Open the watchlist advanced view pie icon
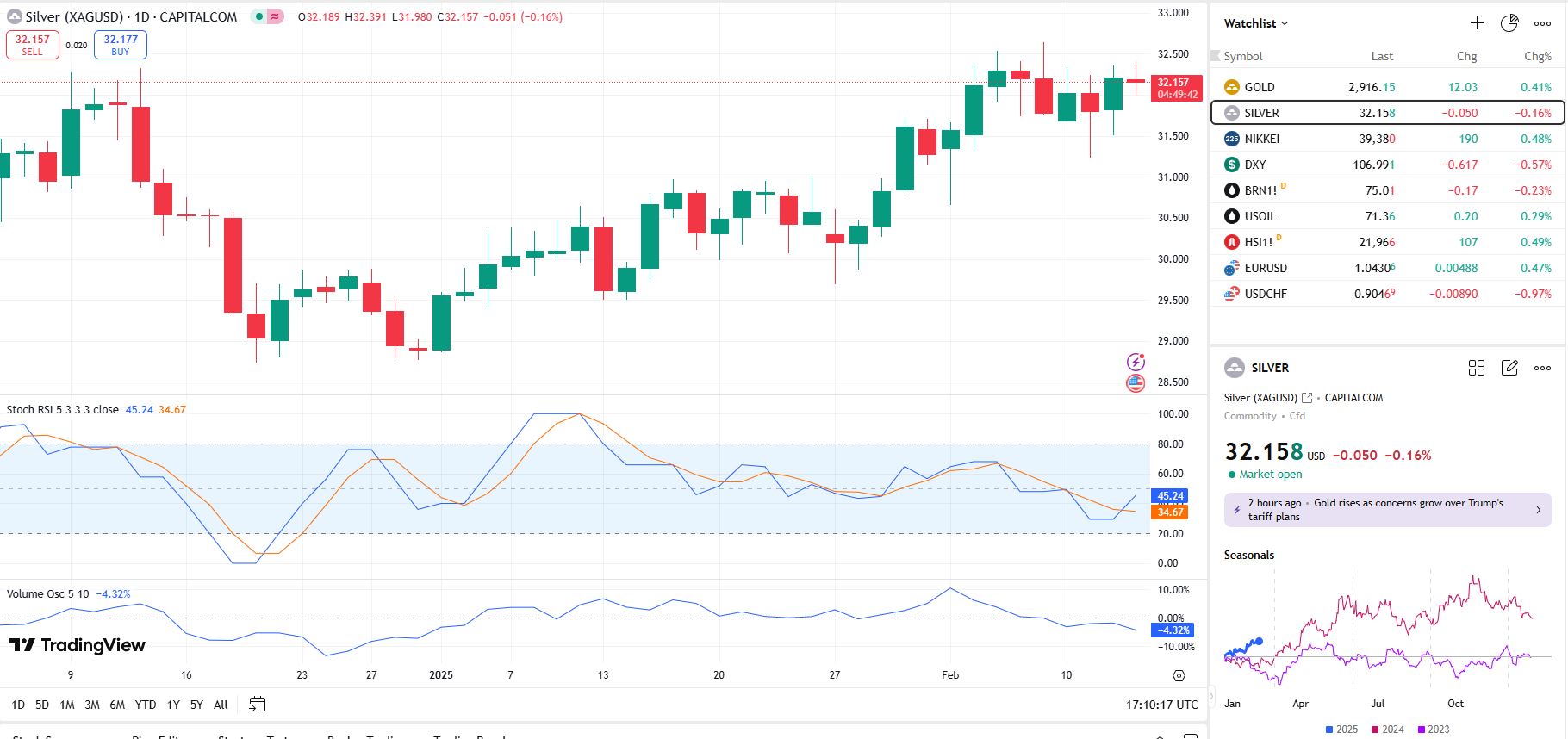Screen dimensions: 1568x739 click(1509, 23)
